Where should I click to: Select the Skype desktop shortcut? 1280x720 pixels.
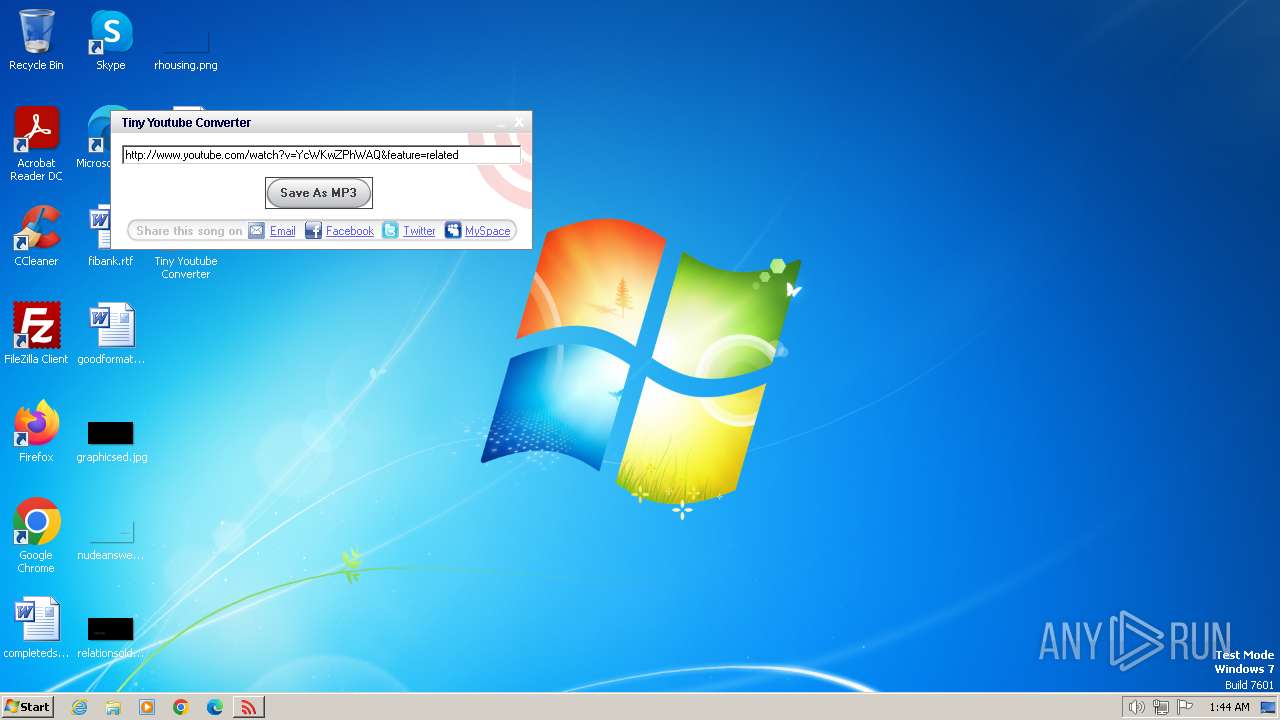[x=111, y=40]
